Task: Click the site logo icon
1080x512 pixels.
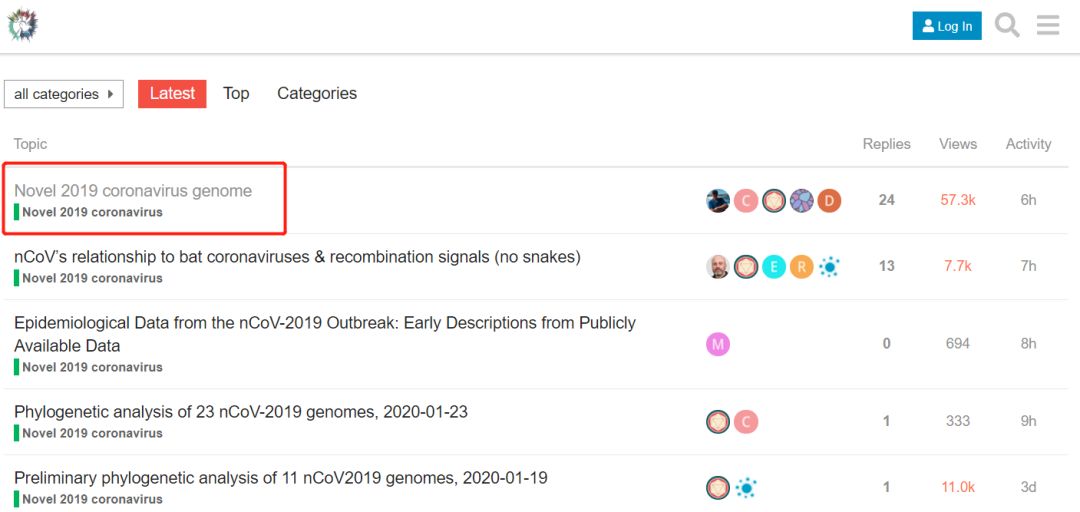Action: point(23,25)
